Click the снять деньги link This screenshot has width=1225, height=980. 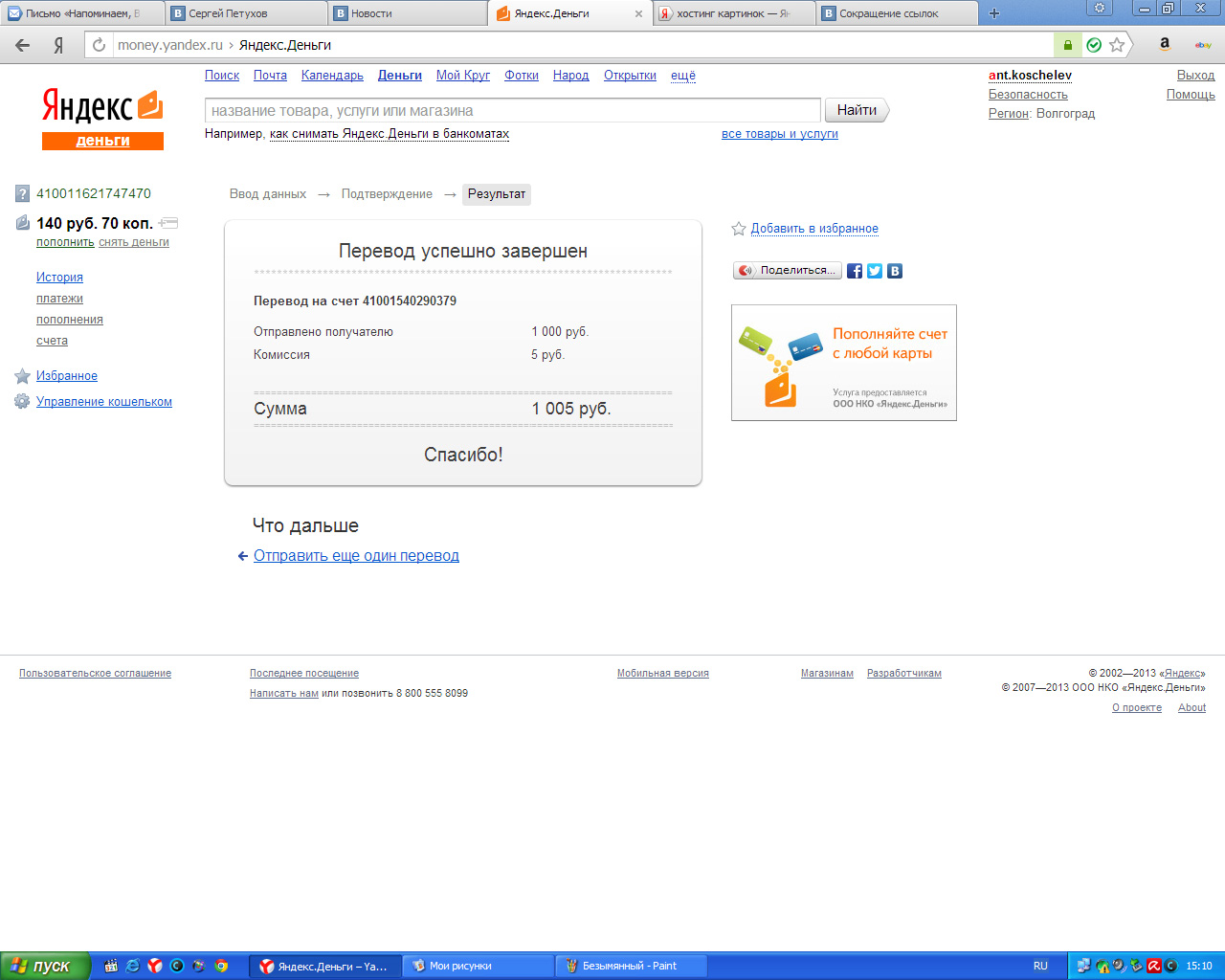[134, 242]
